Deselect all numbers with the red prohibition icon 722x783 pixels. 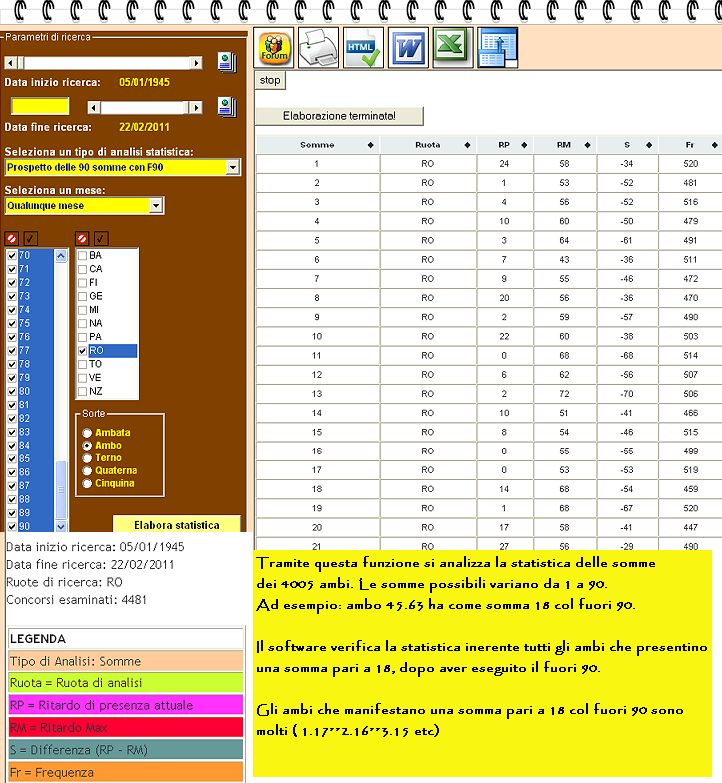pos(12,239)
